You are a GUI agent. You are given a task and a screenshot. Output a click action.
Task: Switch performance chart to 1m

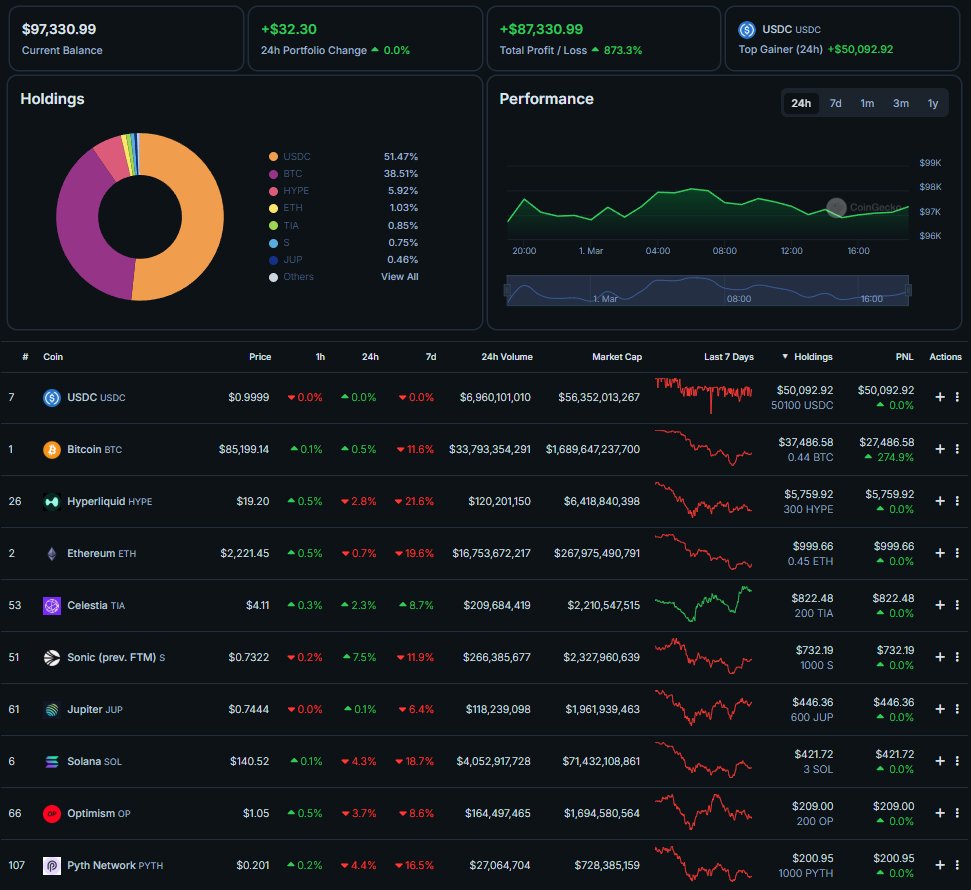tap(867, 103)
